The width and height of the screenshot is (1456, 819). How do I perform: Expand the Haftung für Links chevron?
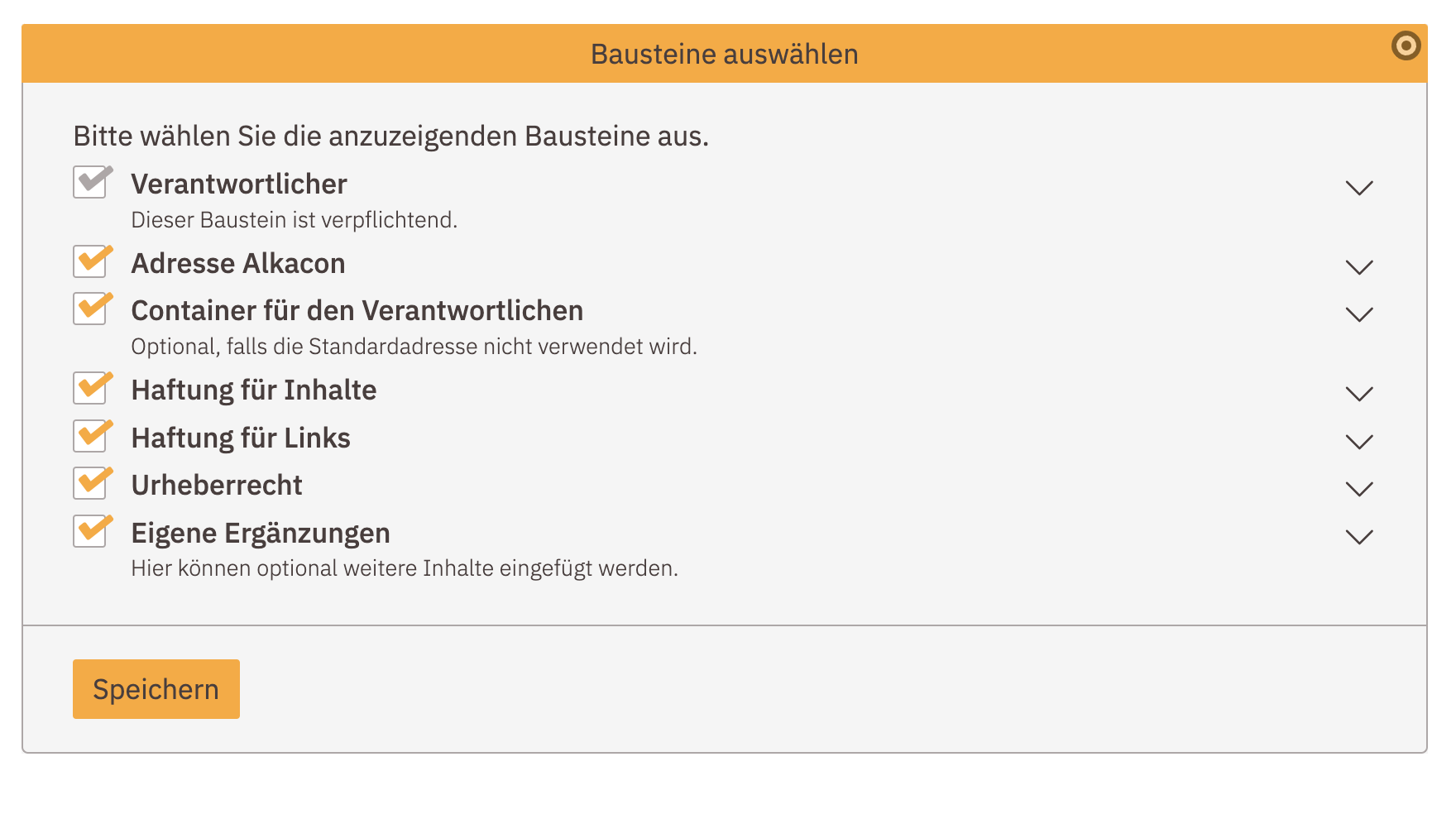pyautogui.click(x=1358, y=440)
